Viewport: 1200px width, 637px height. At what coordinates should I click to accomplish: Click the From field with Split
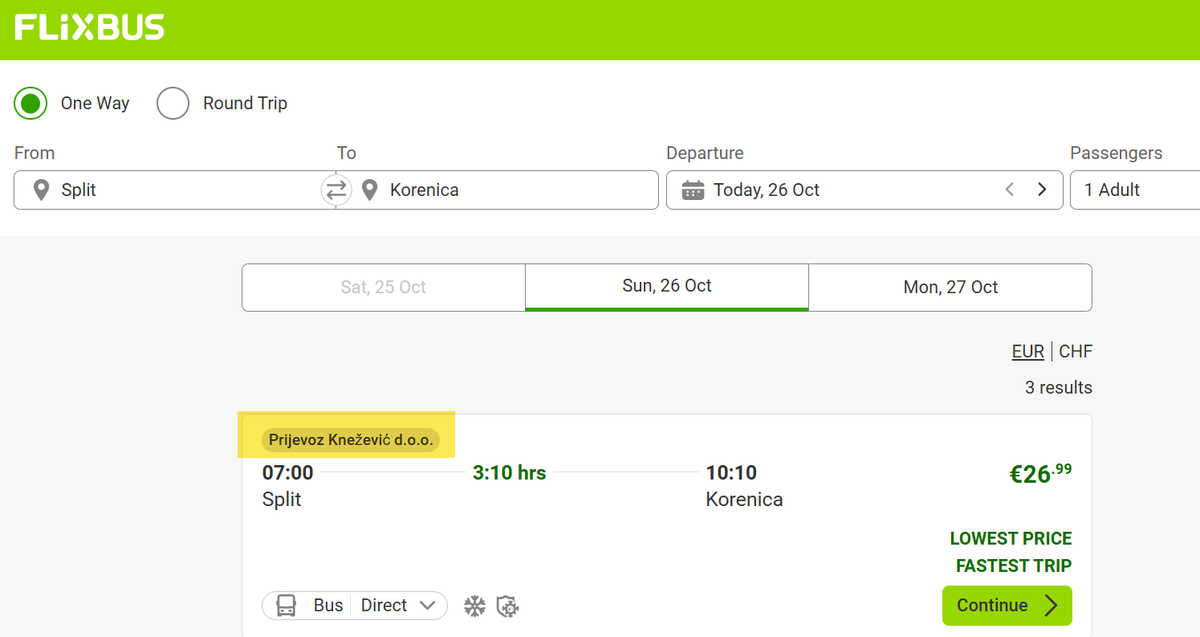click(170, 190)
